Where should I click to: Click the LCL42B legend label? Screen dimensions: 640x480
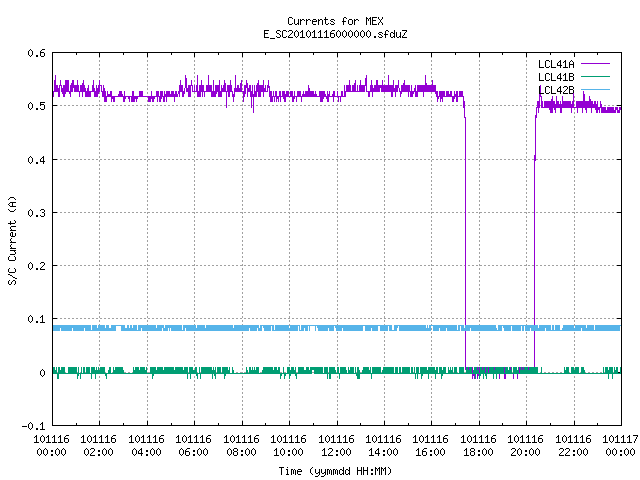tap(556, 90)
